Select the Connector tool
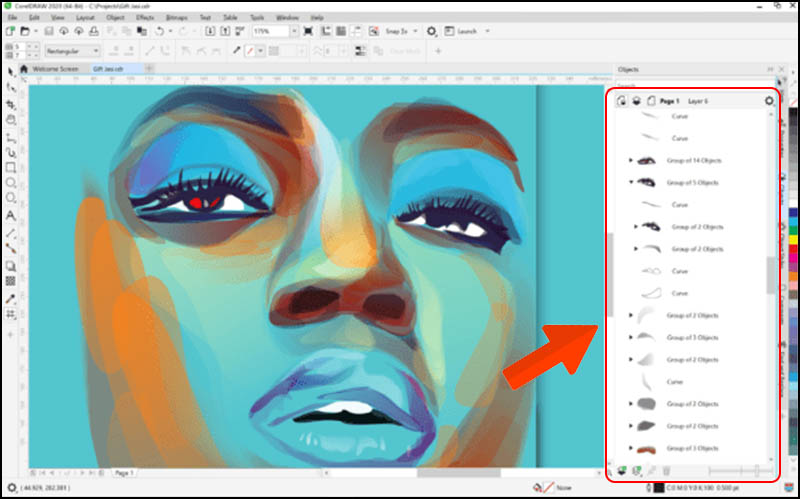The image size is (800, 499). pos(10,248)
